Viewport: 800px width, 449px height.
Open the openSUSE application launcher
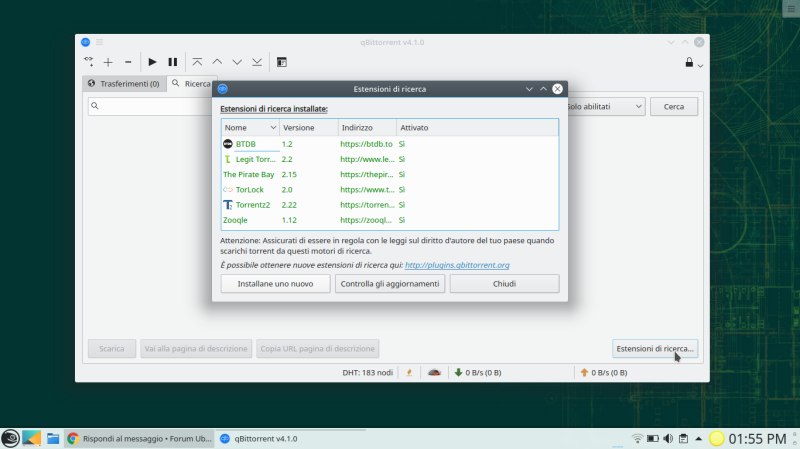point(10,438)
